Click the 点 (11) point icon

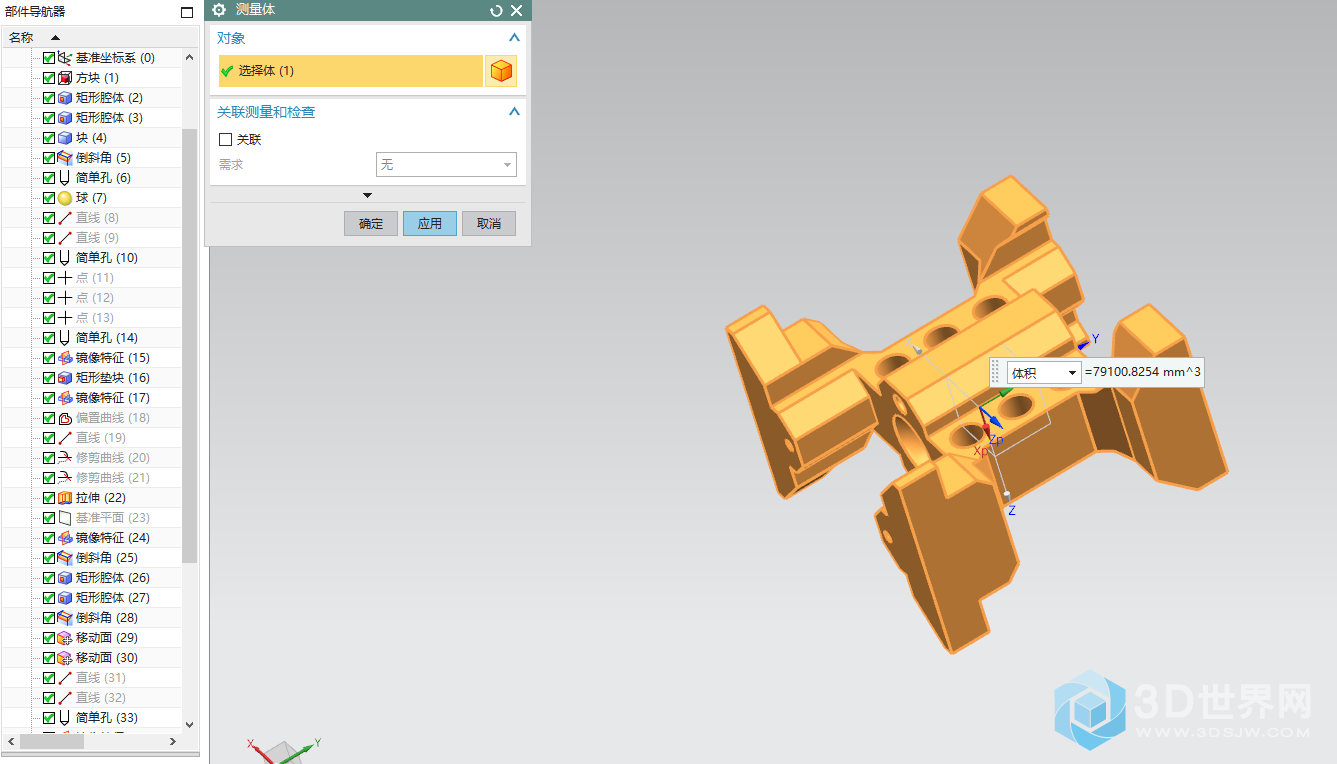(65, 278)
